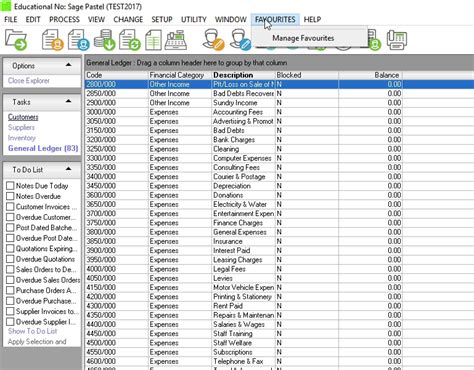The width and height of the screenshot is (474, 370).
Task: Open the Customers task link
Action: point(23,117)
